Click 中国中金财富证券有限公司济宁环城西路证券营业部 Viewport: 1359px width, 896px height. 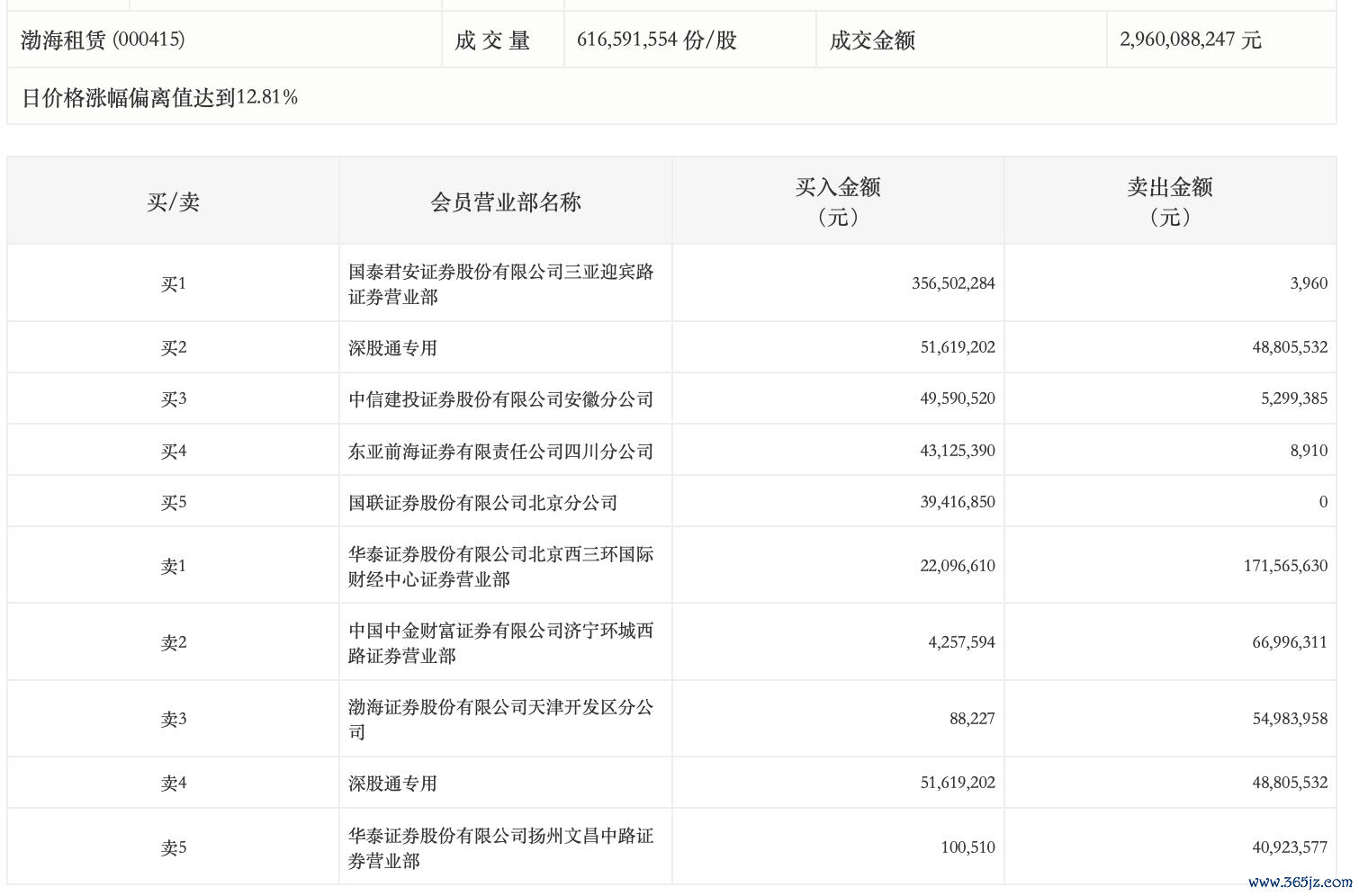tap(501, 642)
